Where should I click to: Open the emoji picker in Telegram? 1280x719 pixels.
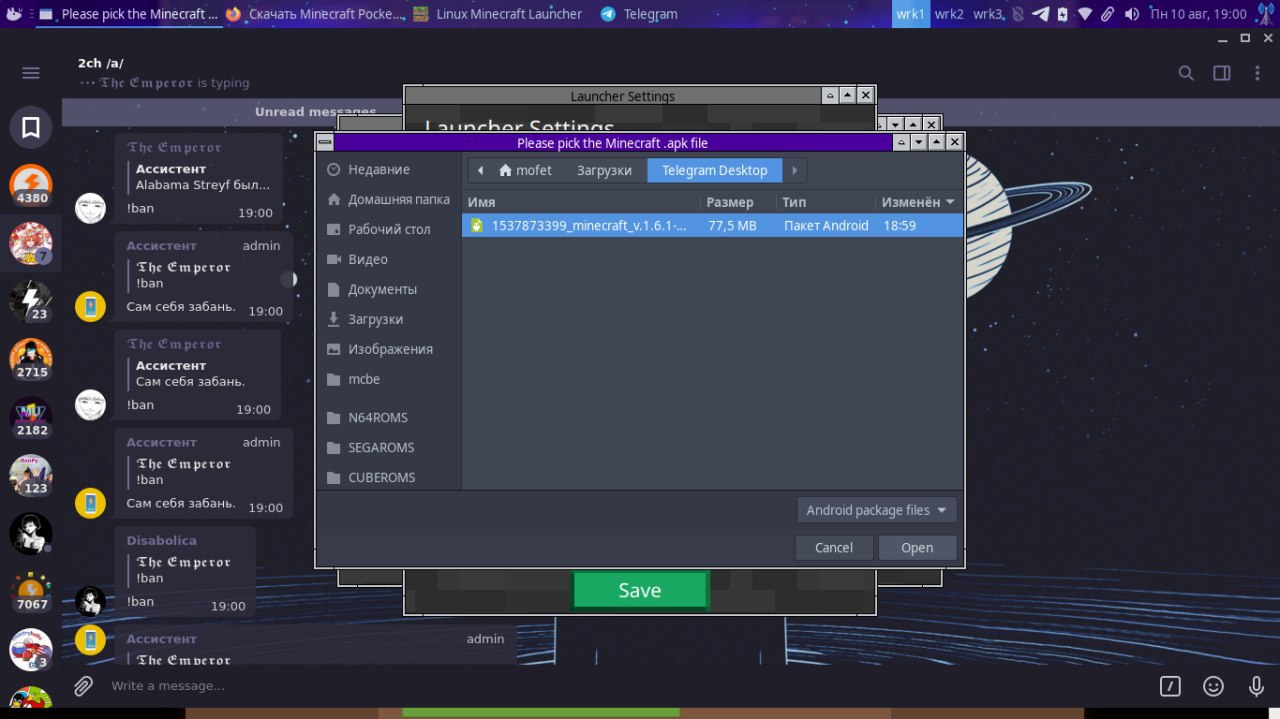(1213, 686)
